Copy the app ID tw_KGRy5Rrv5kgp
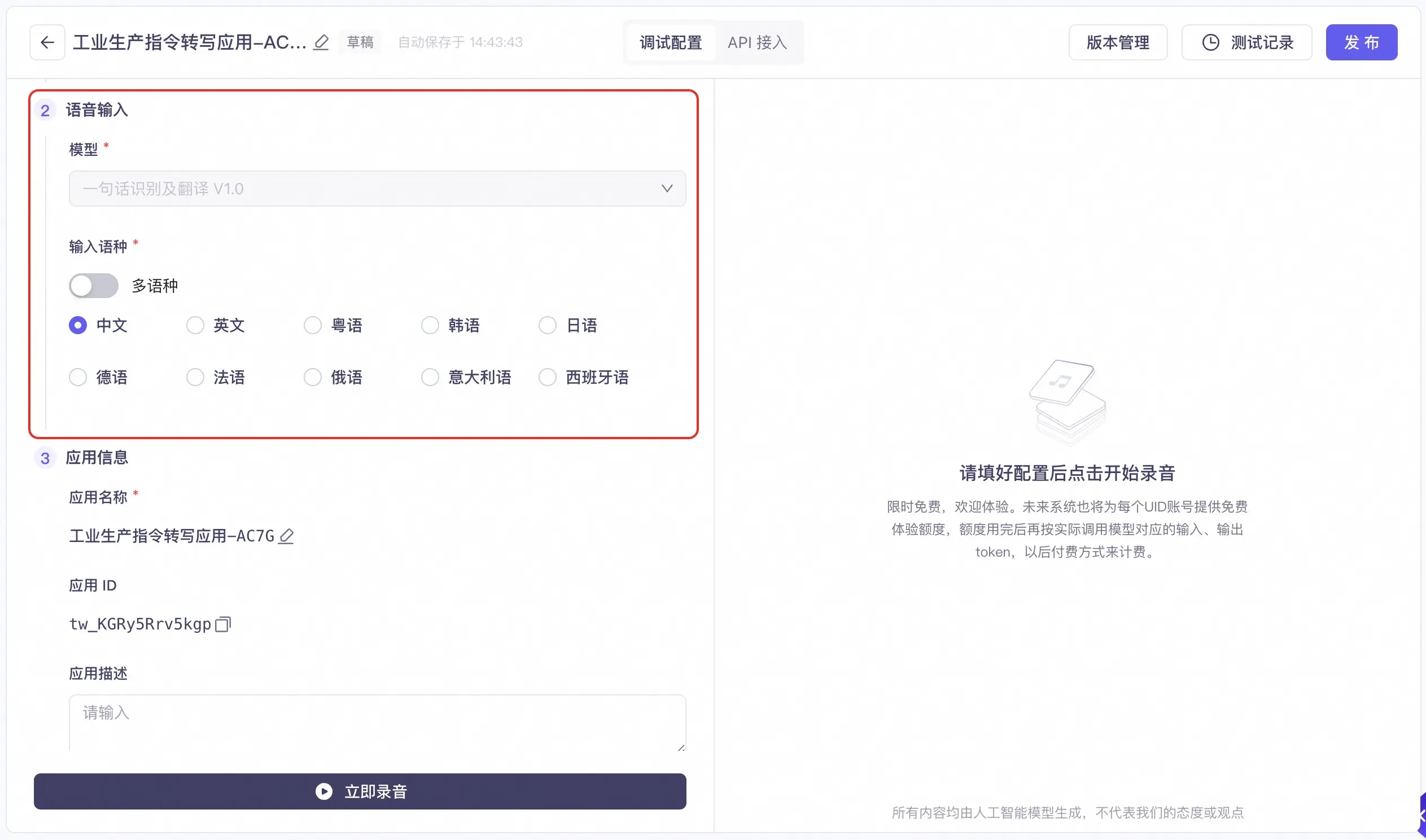The height and width of the screenshot is (840, 1426). pos(223,624)
